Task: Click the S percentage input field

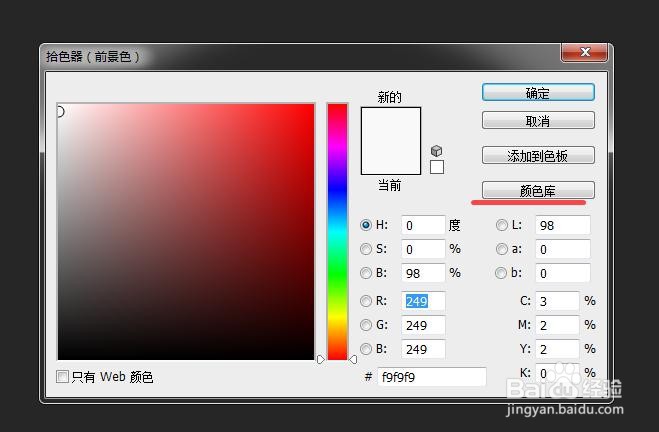Action: point(423,249)
